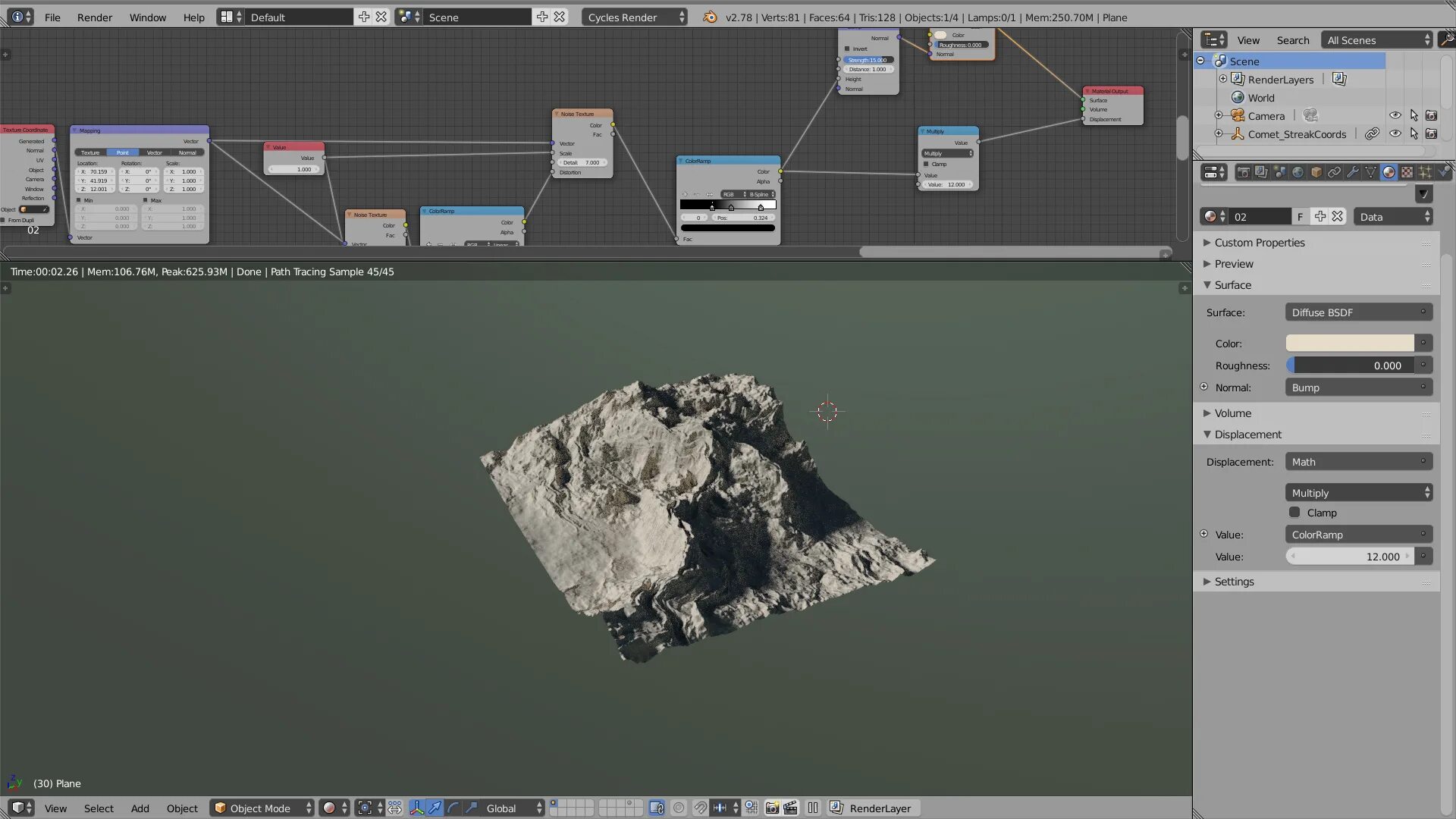Image resolution: width=1456 pixels, height=819 pixels.
Task: Open the Object Constraints tab (chain icon)
Action: pos(1334,173)
